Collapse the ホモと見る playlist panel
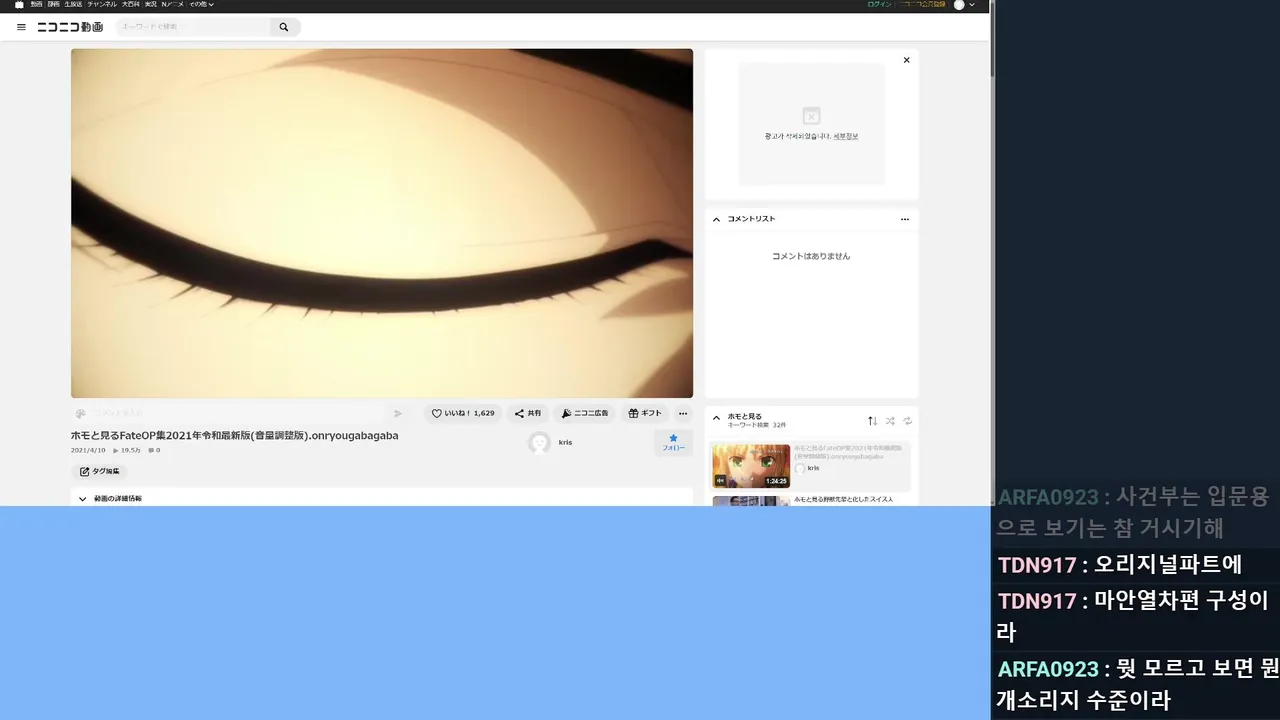1280x720 pixels. (716, 417)
